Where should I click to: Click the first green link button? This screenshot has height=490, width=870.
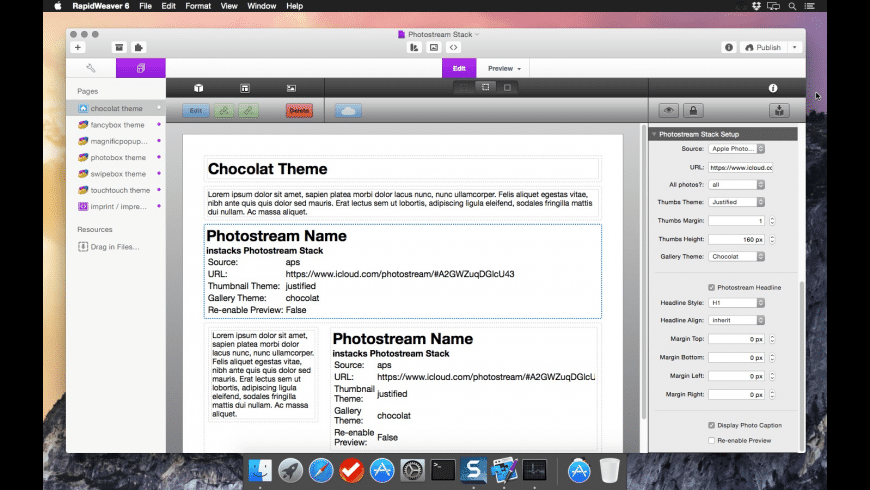point(224,111)
